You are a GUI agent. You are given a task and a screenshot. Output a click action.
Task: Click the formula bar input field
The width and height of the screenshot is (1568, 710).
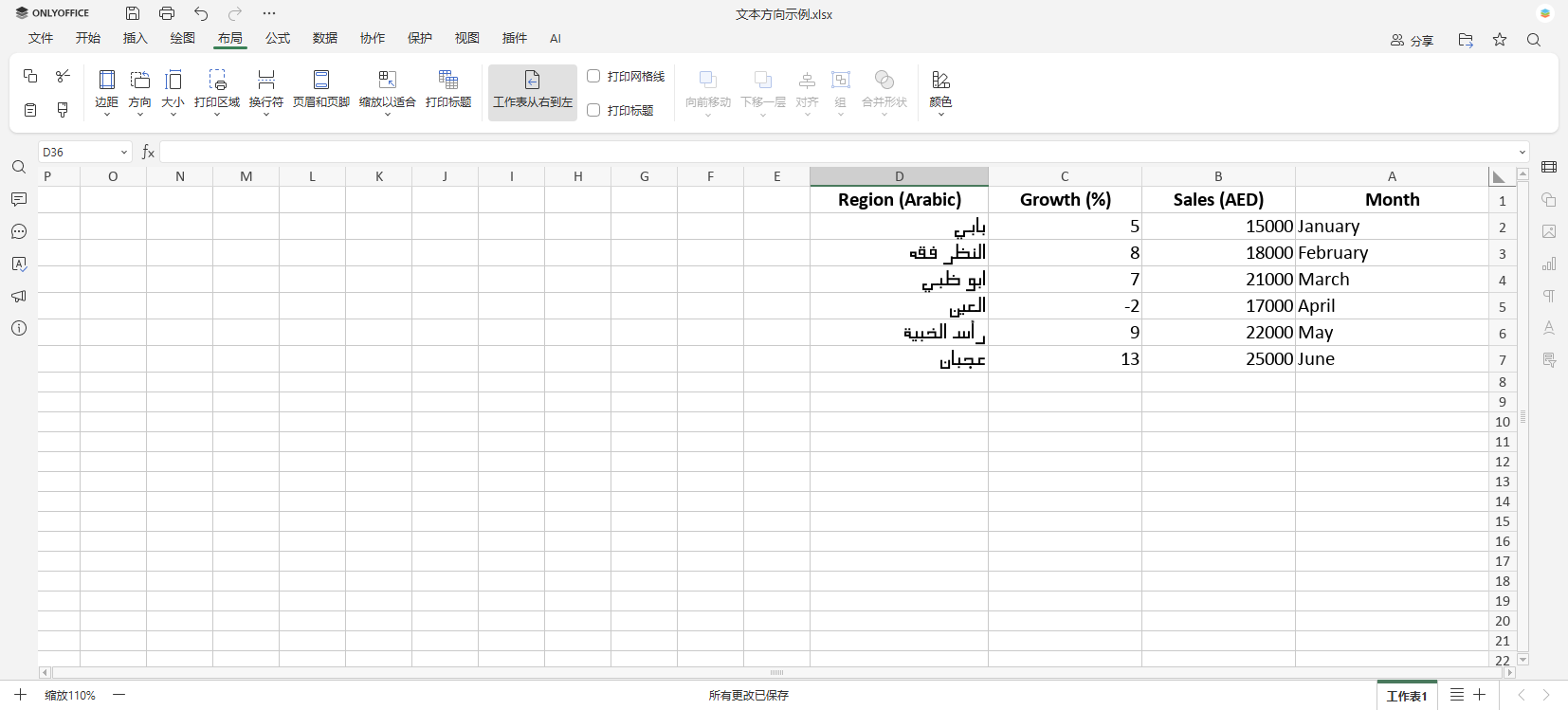pos(838,152)
